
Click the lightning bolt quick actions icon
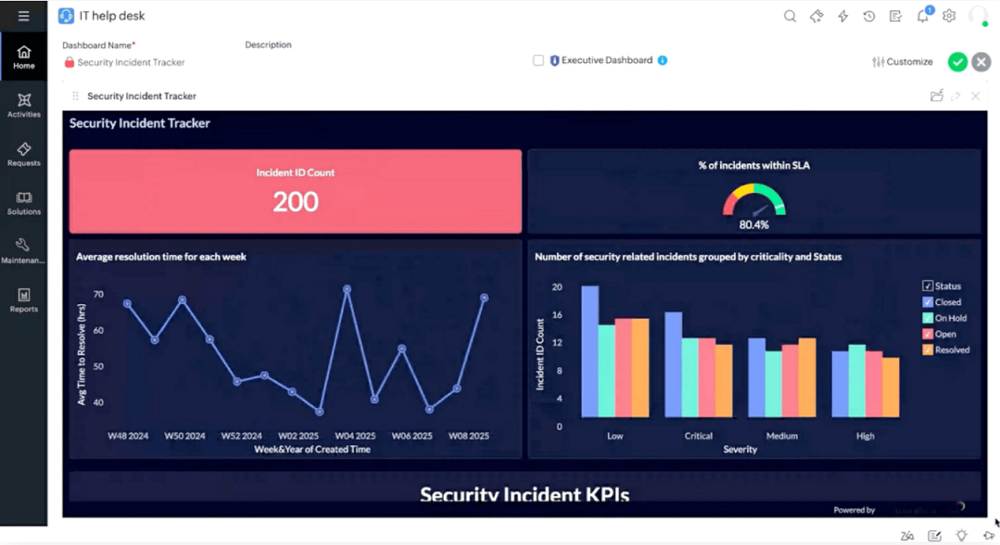(843, 17)
